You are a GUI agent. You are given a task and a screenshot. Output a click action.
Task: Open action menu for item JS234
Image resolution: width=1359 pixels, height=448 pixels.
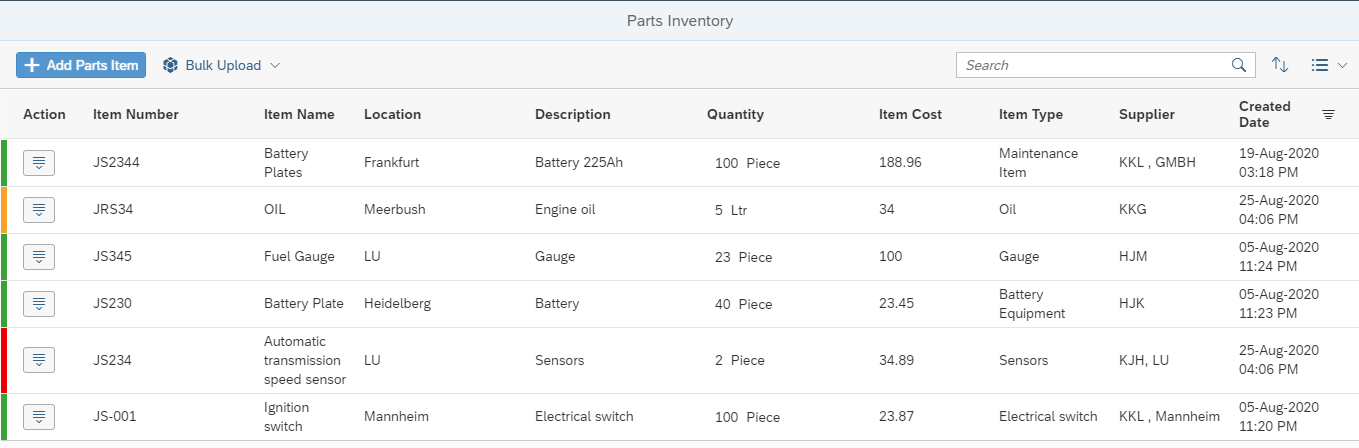(x=39, y=360)
